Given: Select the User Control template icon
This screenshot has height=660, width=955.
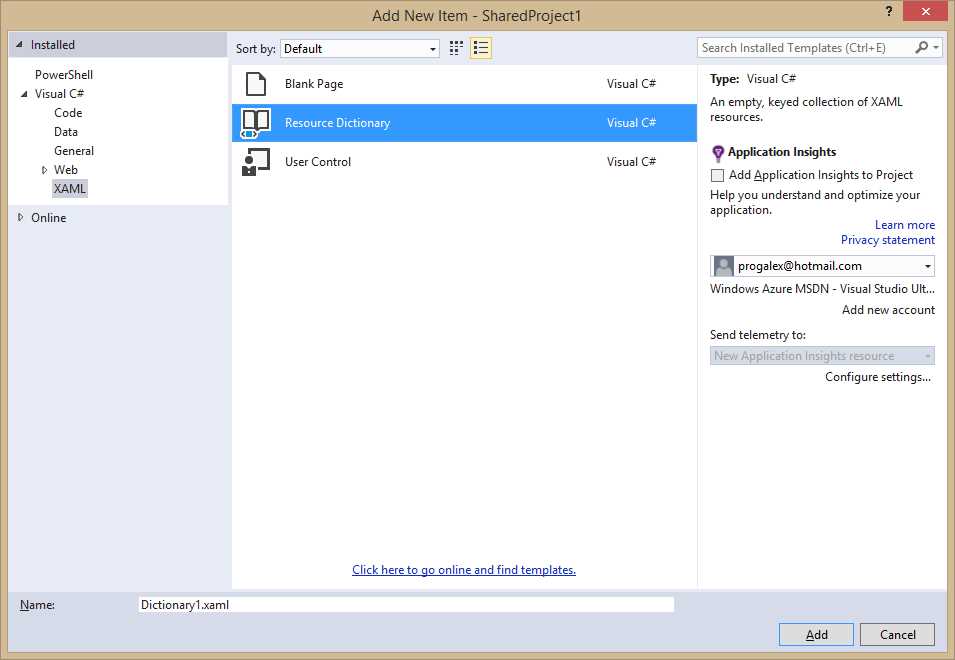Looking at the screenshot, I should 256,161.
